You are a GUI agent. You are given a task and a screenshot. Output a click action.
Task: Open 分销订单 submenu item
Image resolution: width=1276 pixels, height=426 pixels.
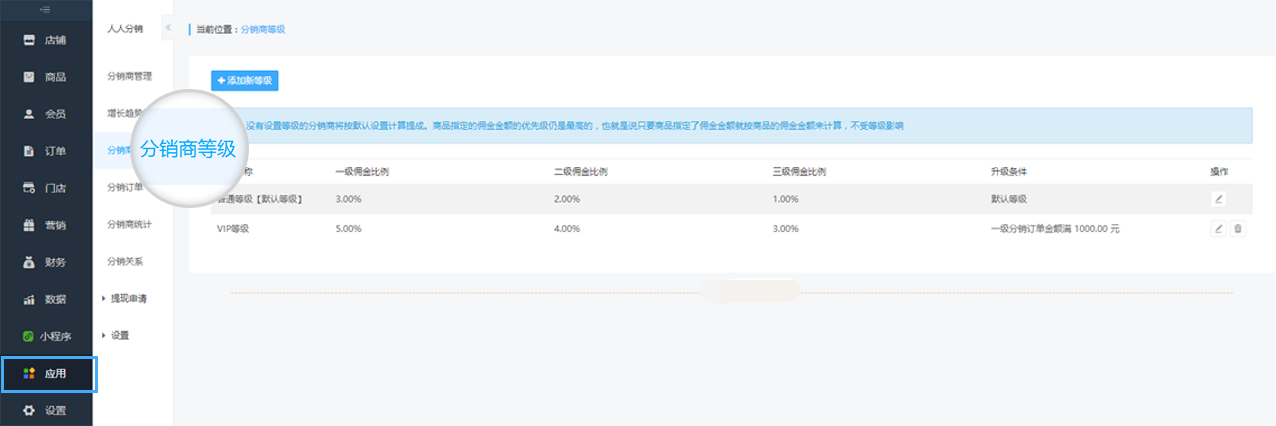(x=125, y=187)
